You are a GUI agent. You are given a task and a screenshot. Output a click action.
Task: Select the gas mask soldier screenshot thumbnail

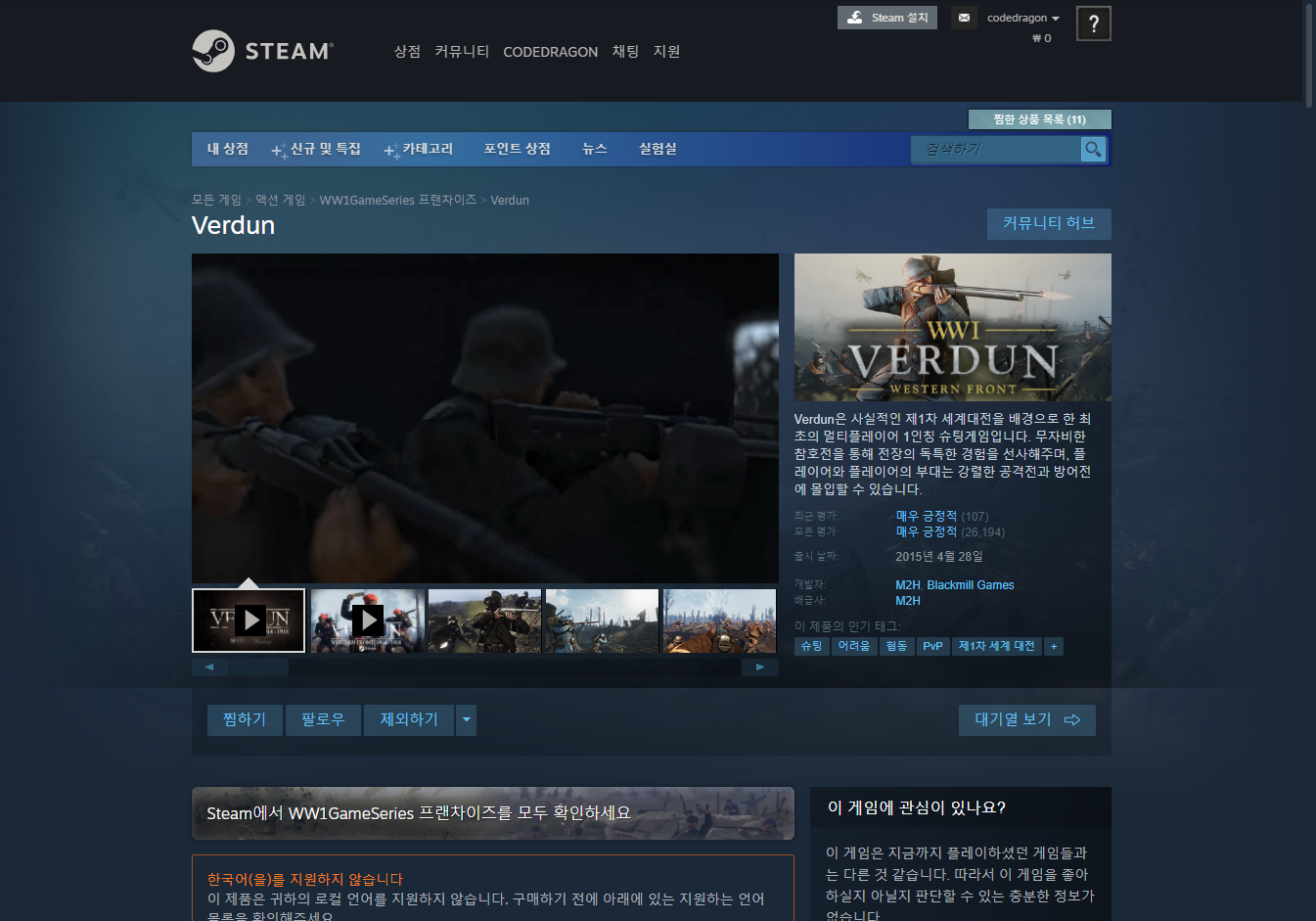click(x=484, y=621)
